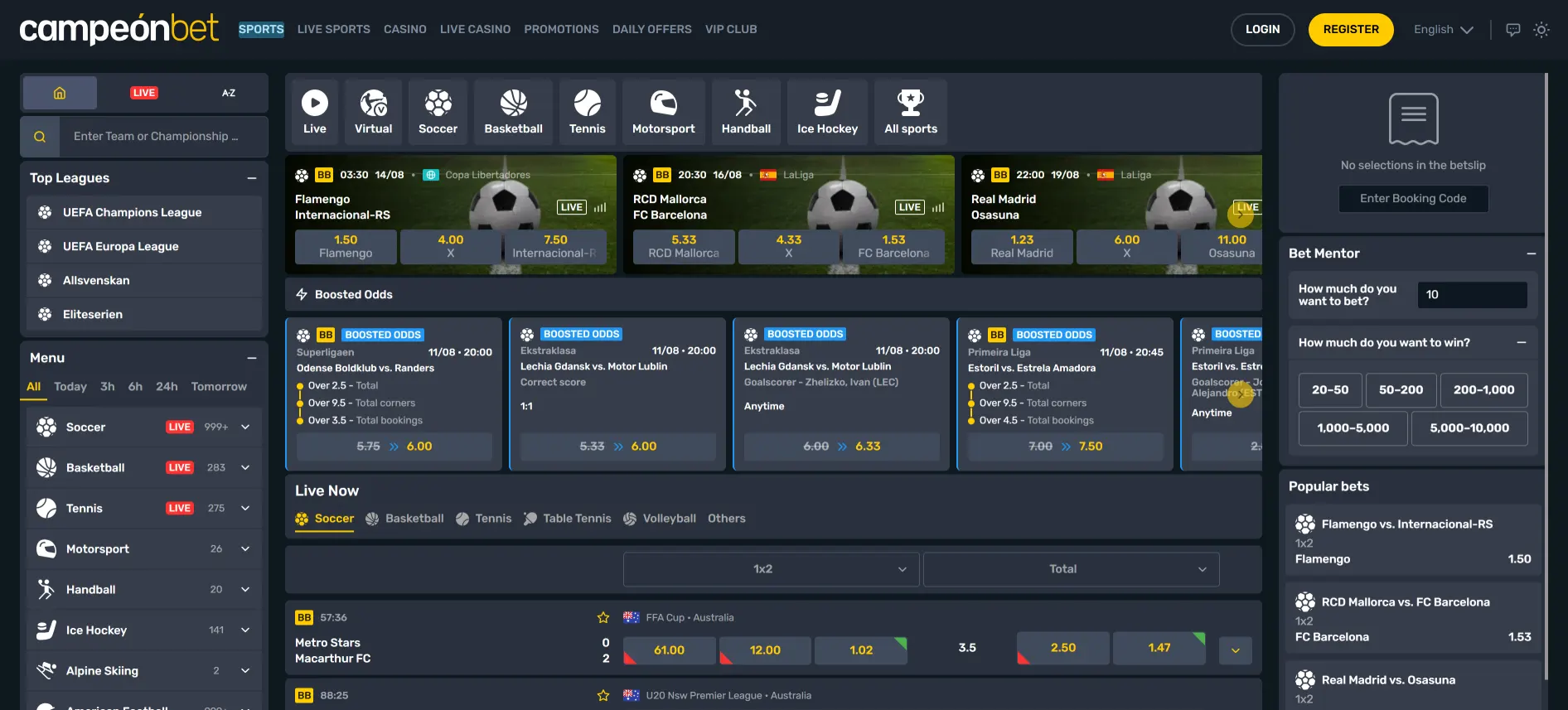Viewport: 1568px width, 710px height.
Task: Collapse the Top Leagues section
Action: (252, 178)
